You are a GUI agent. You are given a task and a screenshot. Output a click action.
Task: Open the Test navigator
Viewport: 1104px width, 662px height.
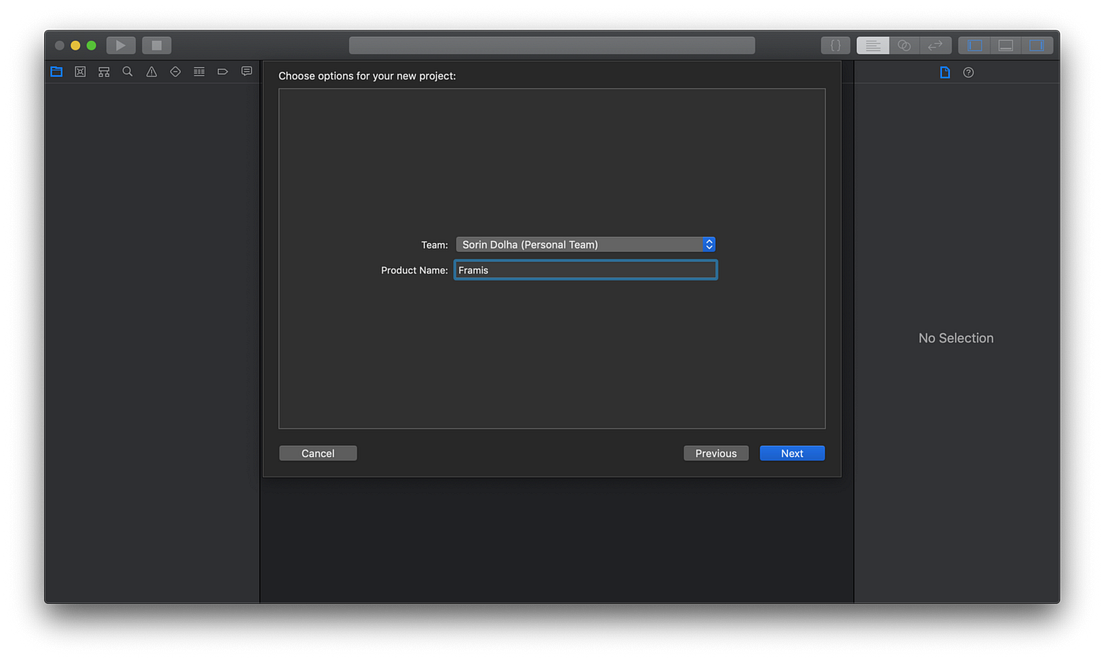175,71
